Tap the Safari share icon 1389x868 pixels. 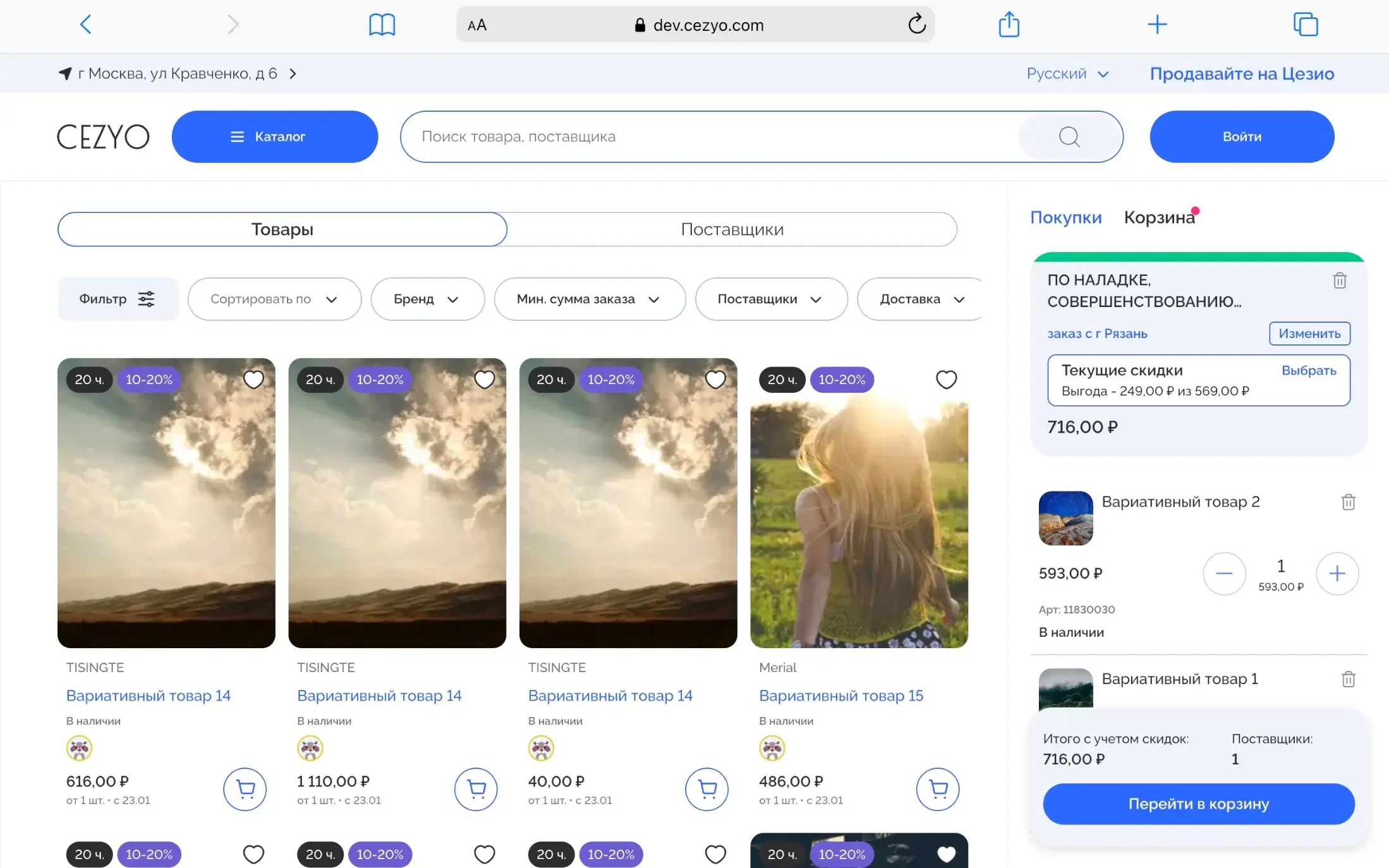[1009, 25]
